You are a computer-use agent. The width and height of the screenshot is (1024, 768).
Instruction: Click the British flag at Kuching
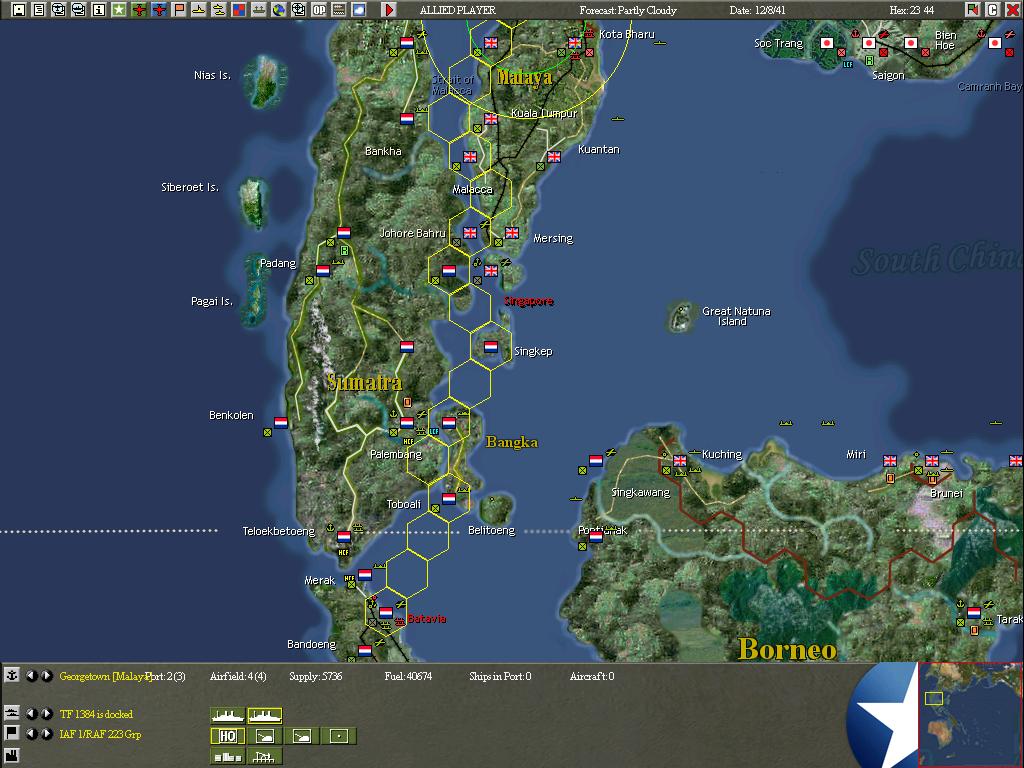point(680,460)
